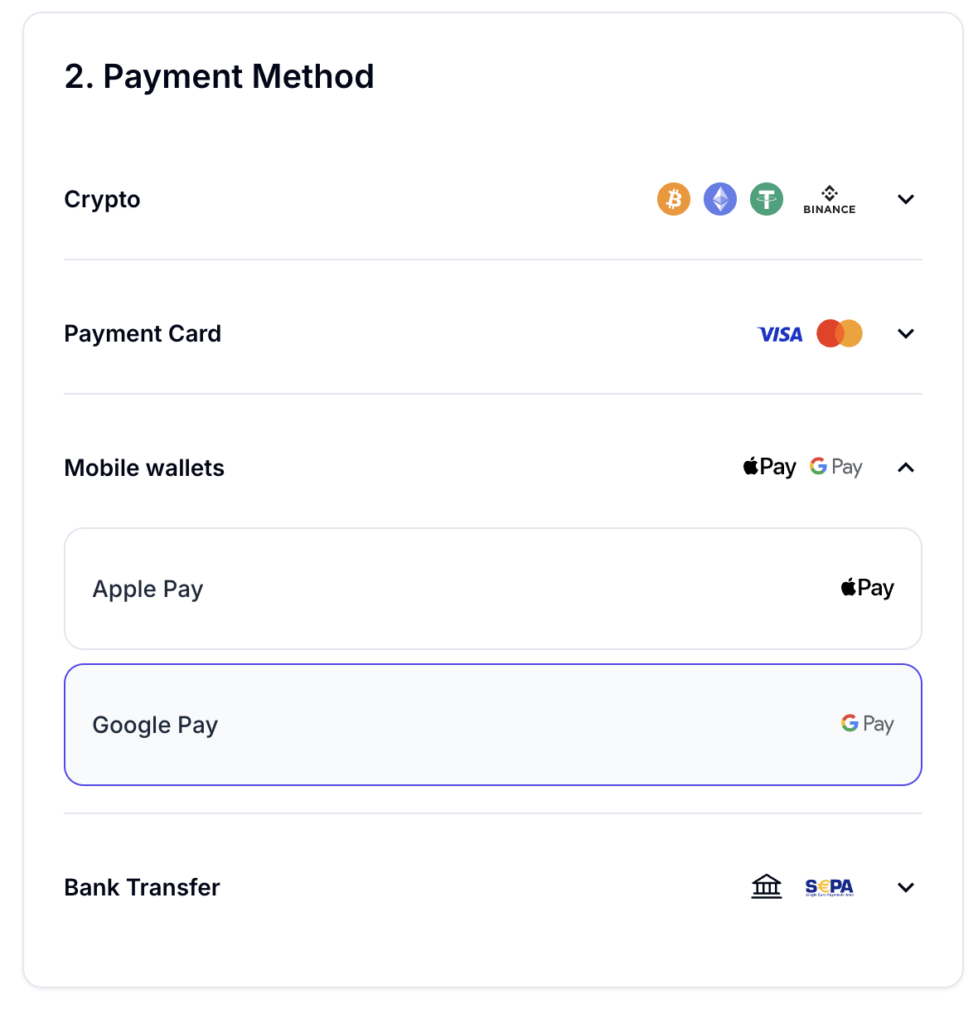Expand the Bank Transfer chevron
The height and width of the screenshot is (1024, 978).
click(x=906, y=887)
